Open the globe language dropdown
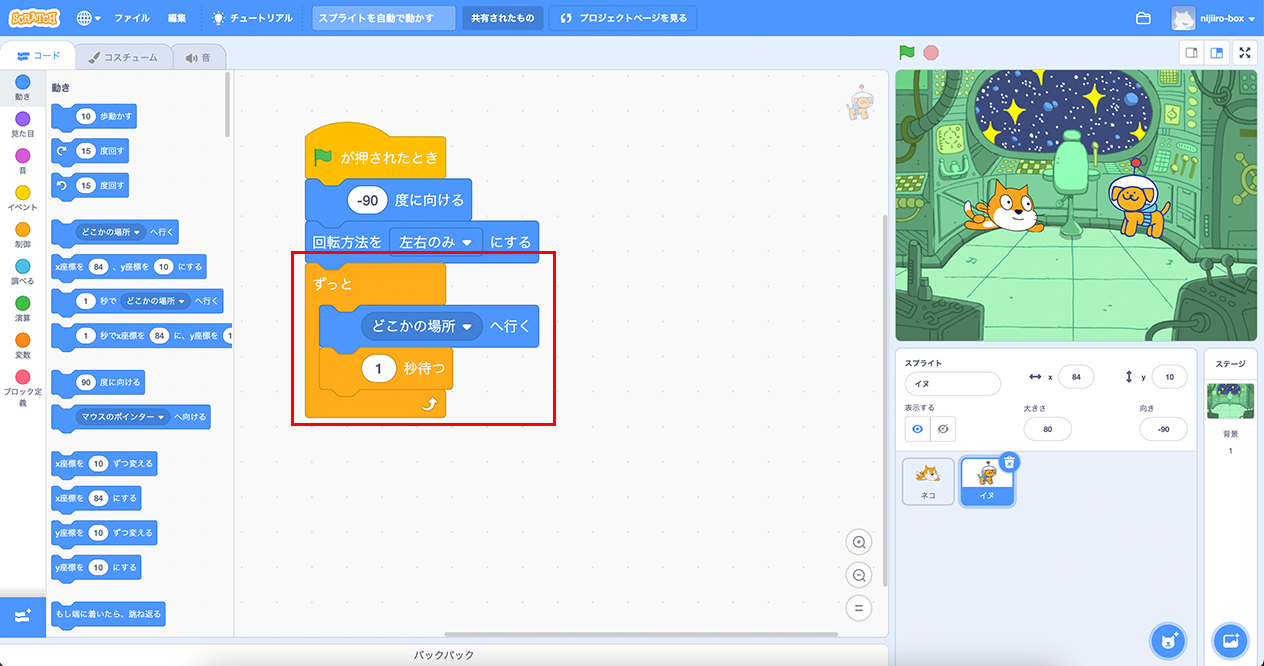The image size is (1264, 666). click(87, 18)
